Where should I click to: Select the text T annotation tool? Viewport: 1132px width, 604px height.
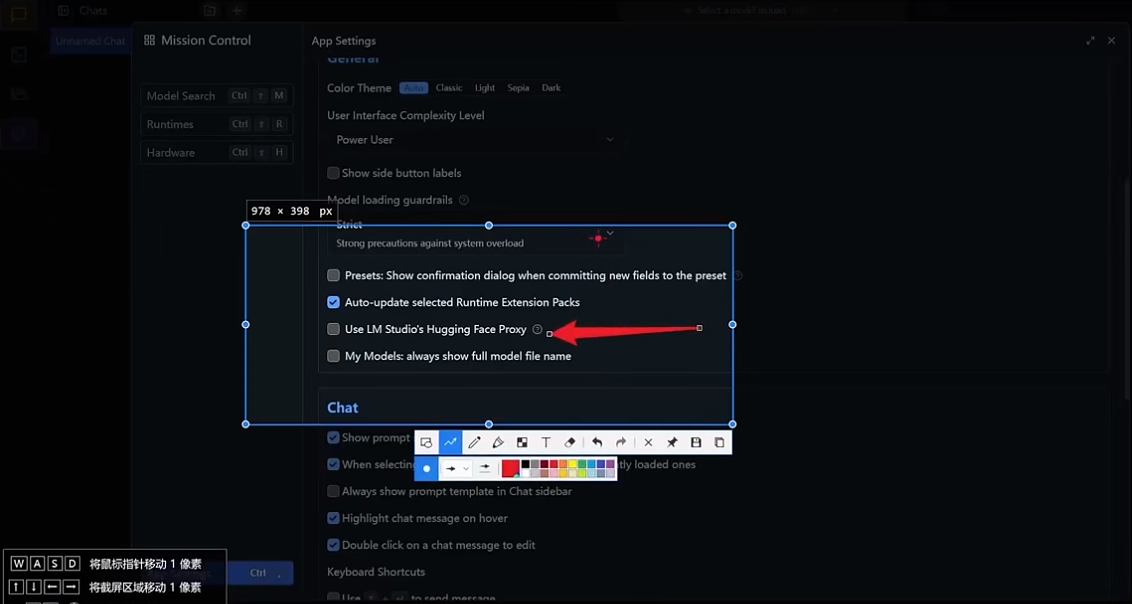pyautogui.click(x=546, y=442)
